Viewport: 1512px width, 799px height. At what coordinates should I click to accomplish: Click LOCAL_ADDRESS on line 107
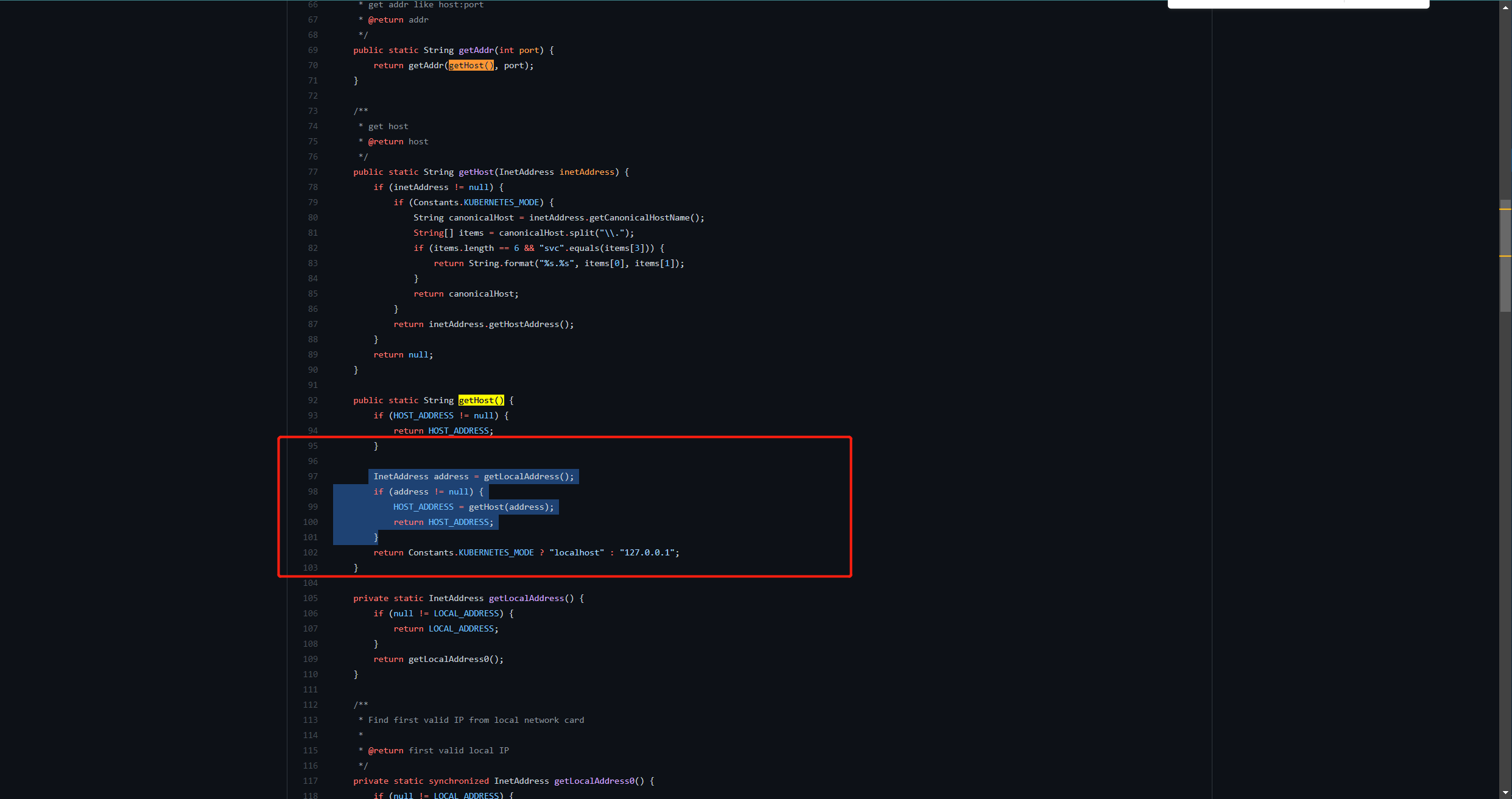(x=461, y=628)
